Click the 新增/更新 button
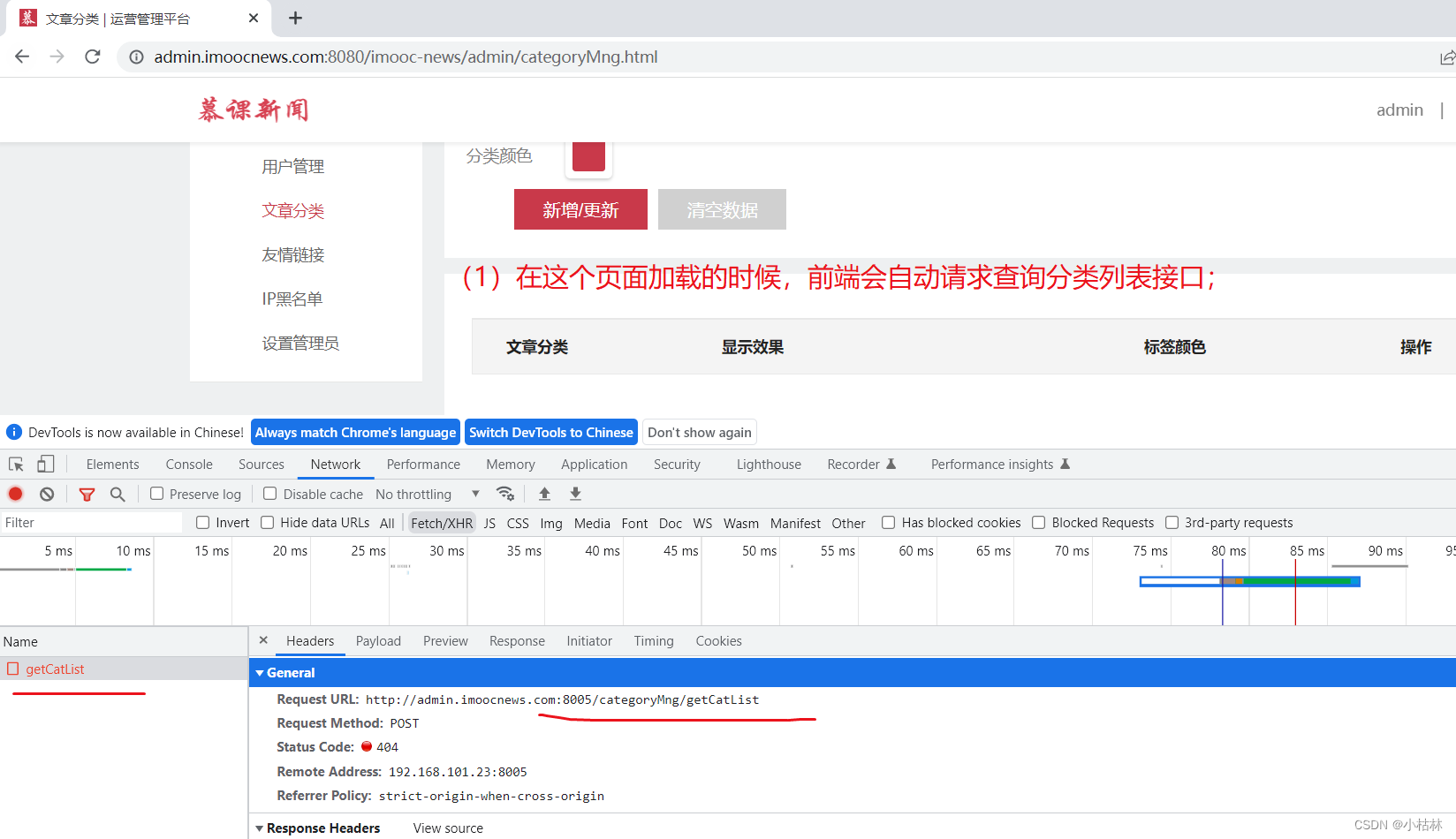The width and height of the screenshot is (1456, 839). (x=580, y=209)
